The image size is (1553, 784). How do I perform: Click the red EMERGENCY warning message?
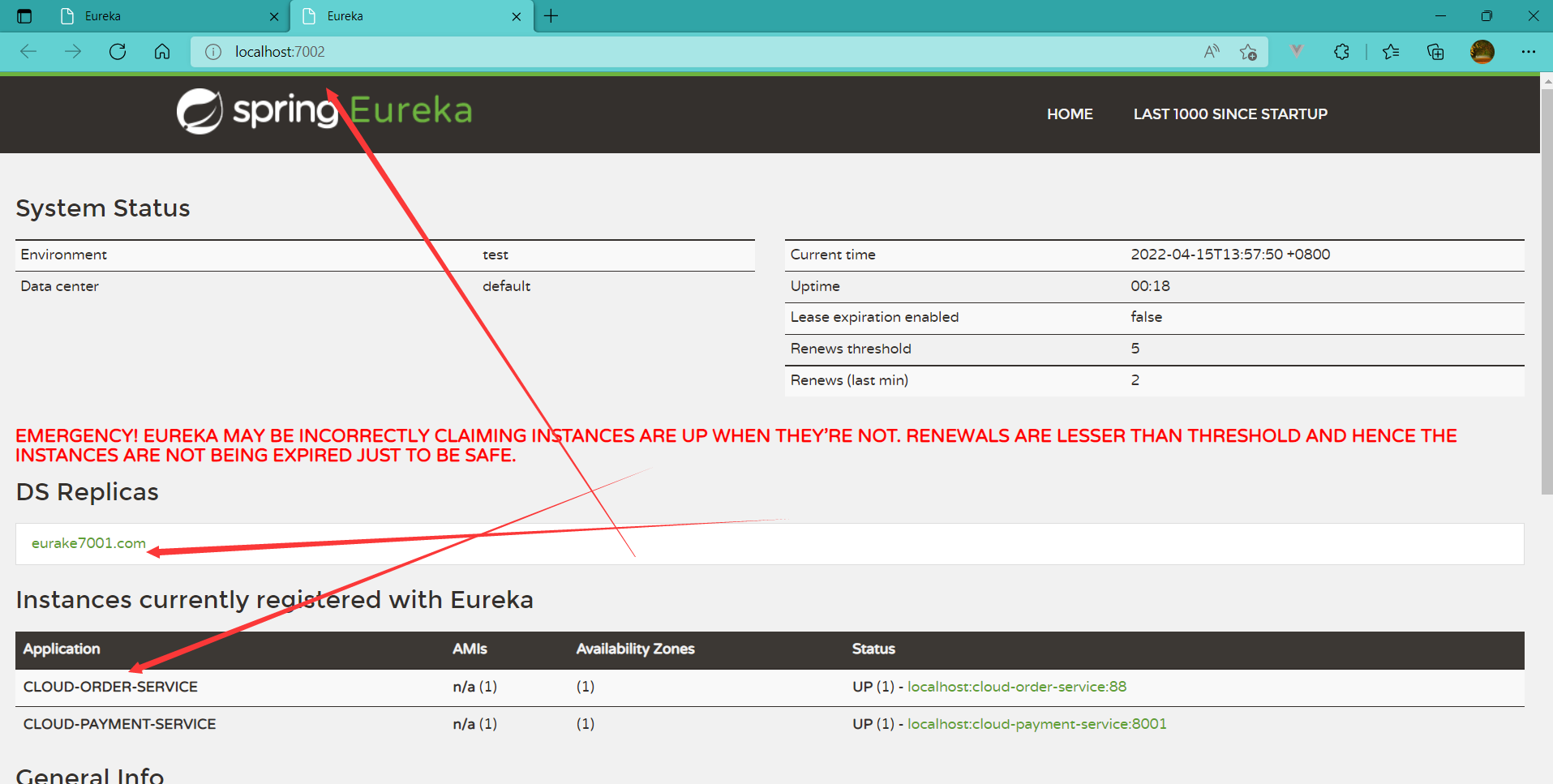[x=736, y=446]
